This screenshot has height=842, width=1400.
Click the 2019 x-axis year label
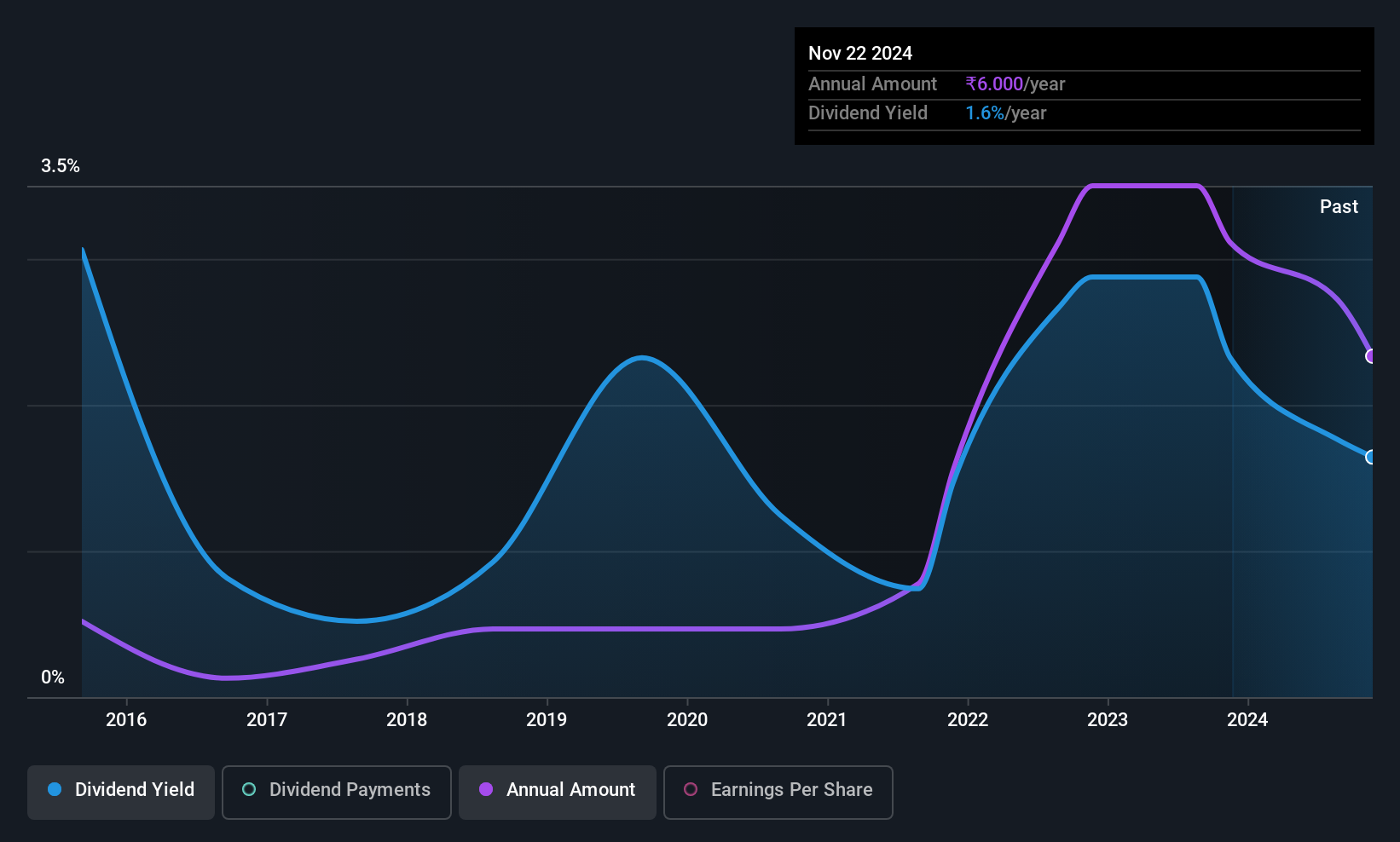coord(547,719)
